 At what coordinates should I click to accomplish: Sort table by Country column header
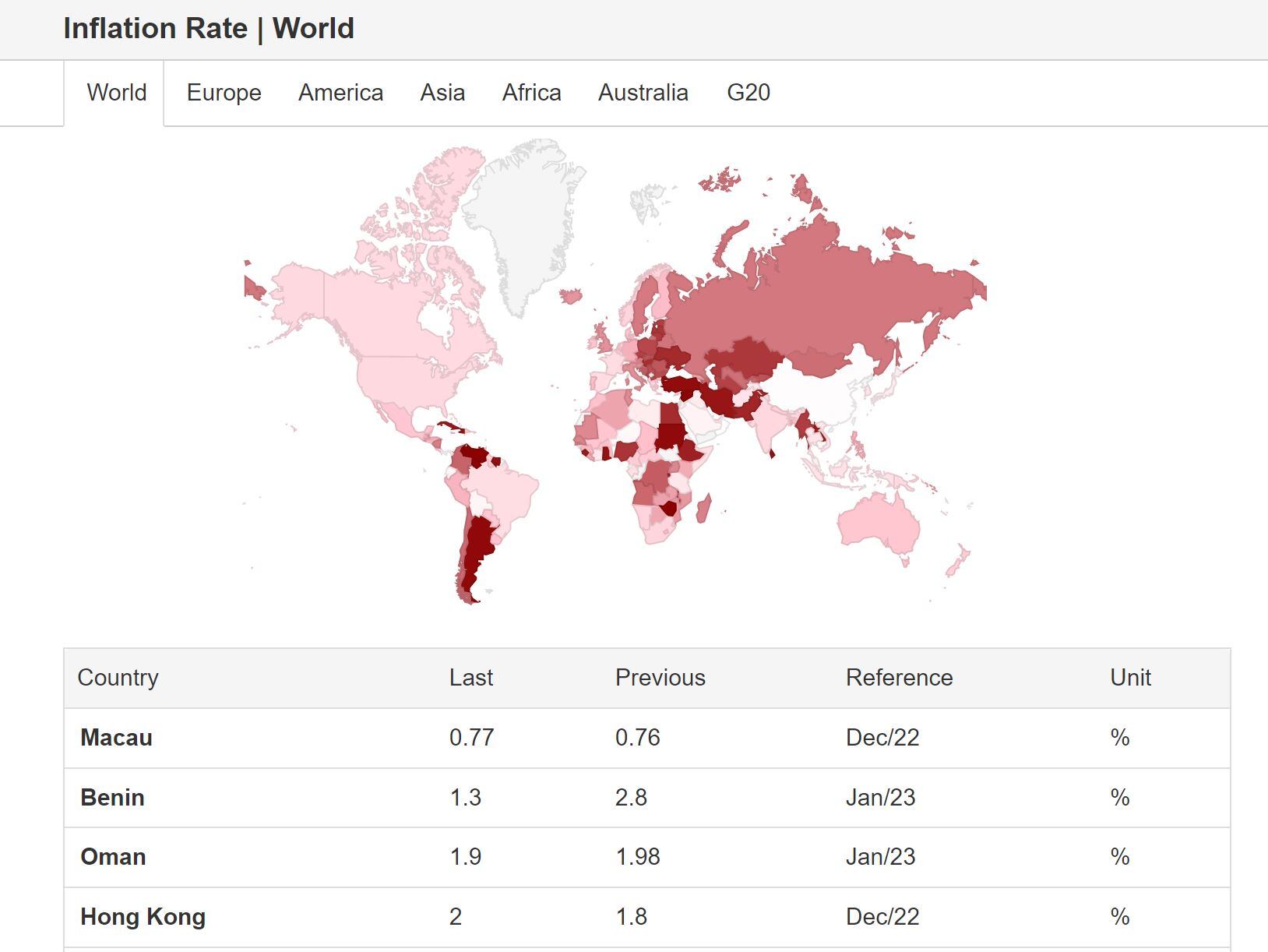pos(118,678)
